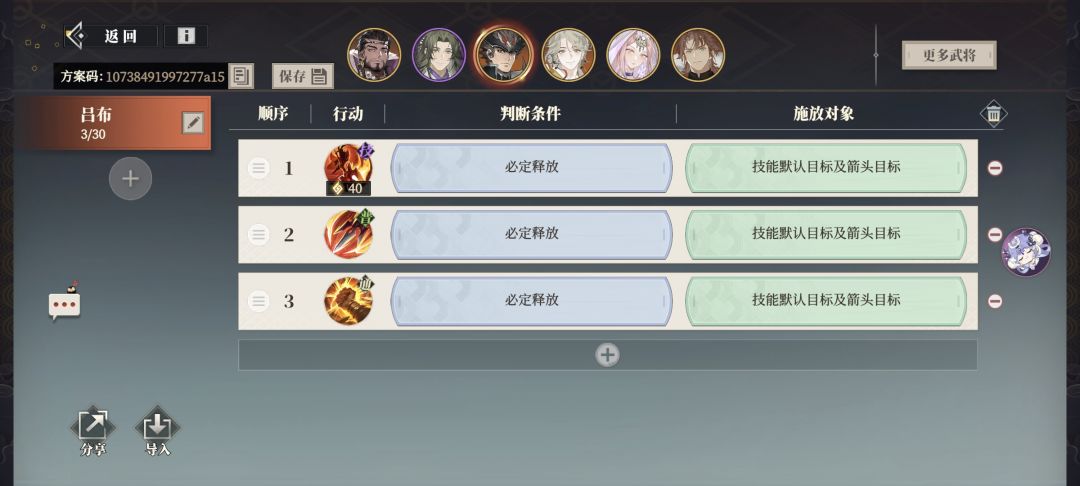Remove action row 3 with the minus icon
Screen dimensions: 1080x486
coord(995,301)
